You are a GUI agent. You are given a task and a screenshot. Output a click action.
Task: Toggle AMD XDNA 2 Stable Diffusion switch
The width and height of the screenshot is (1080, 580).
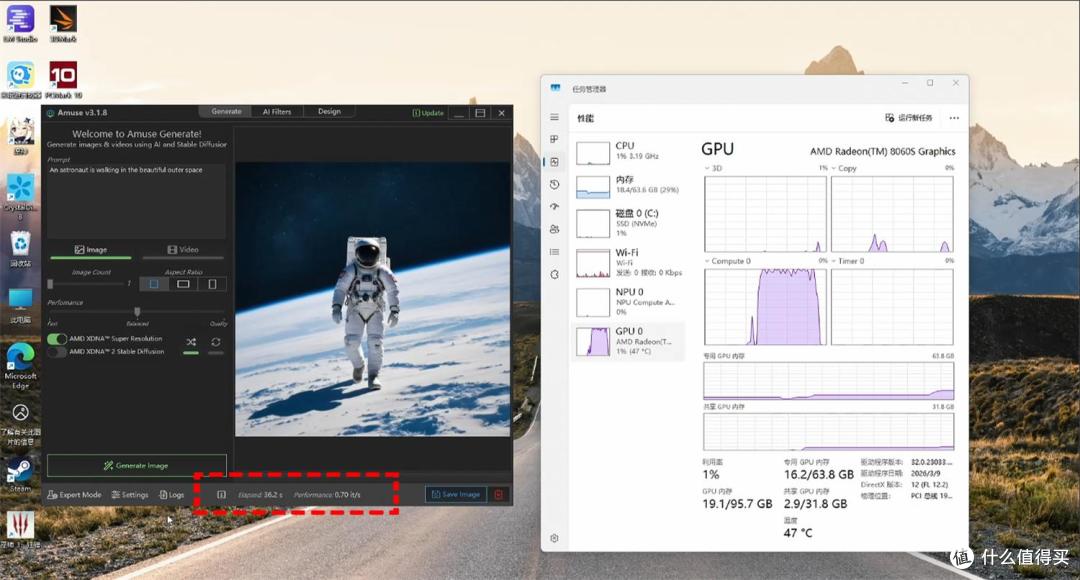tap(56, 351)
